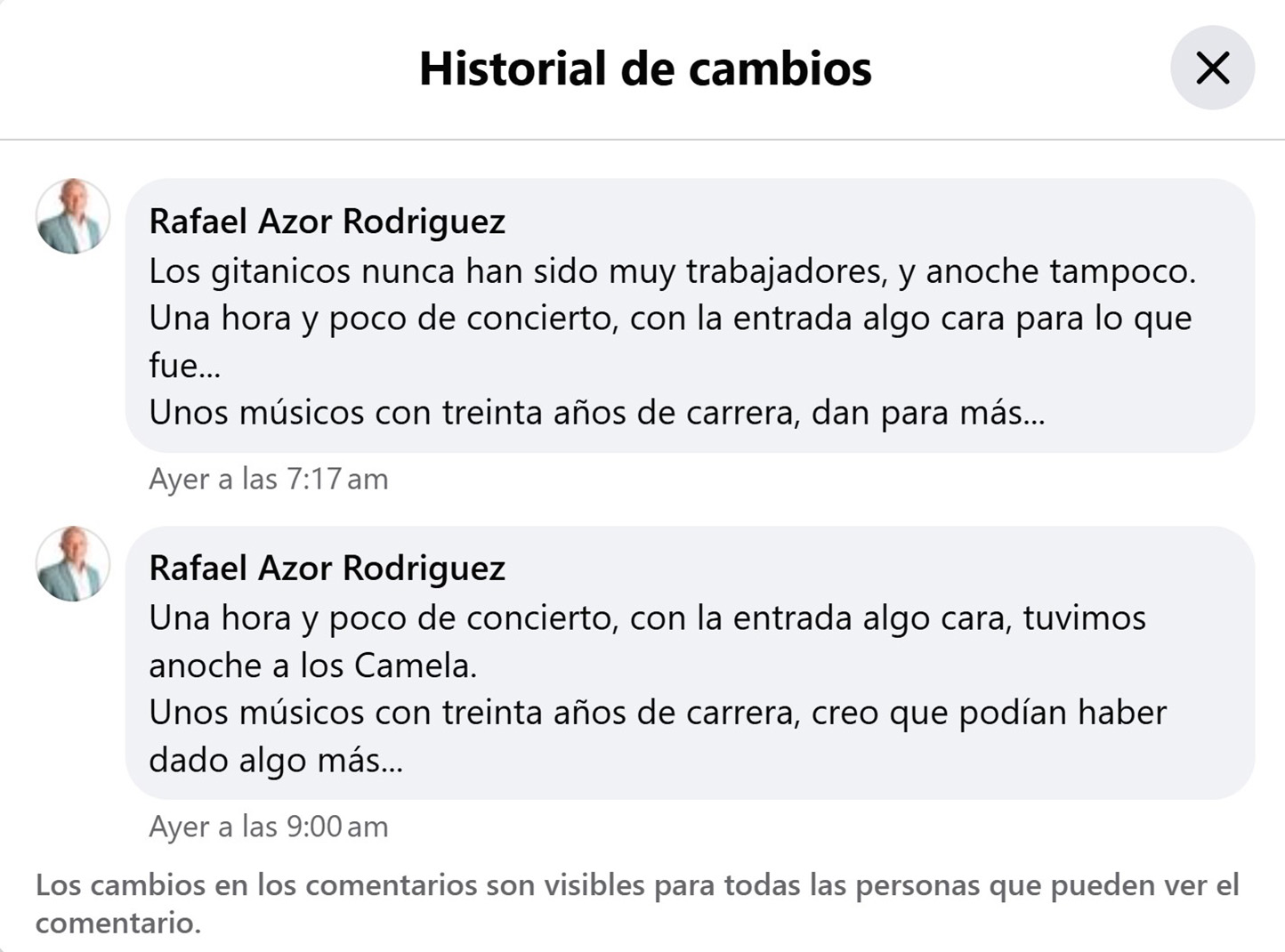The image size is (1285, 952).
Task: Close the Historial de cambios dialog
Action: click(x=1212, y=68)
